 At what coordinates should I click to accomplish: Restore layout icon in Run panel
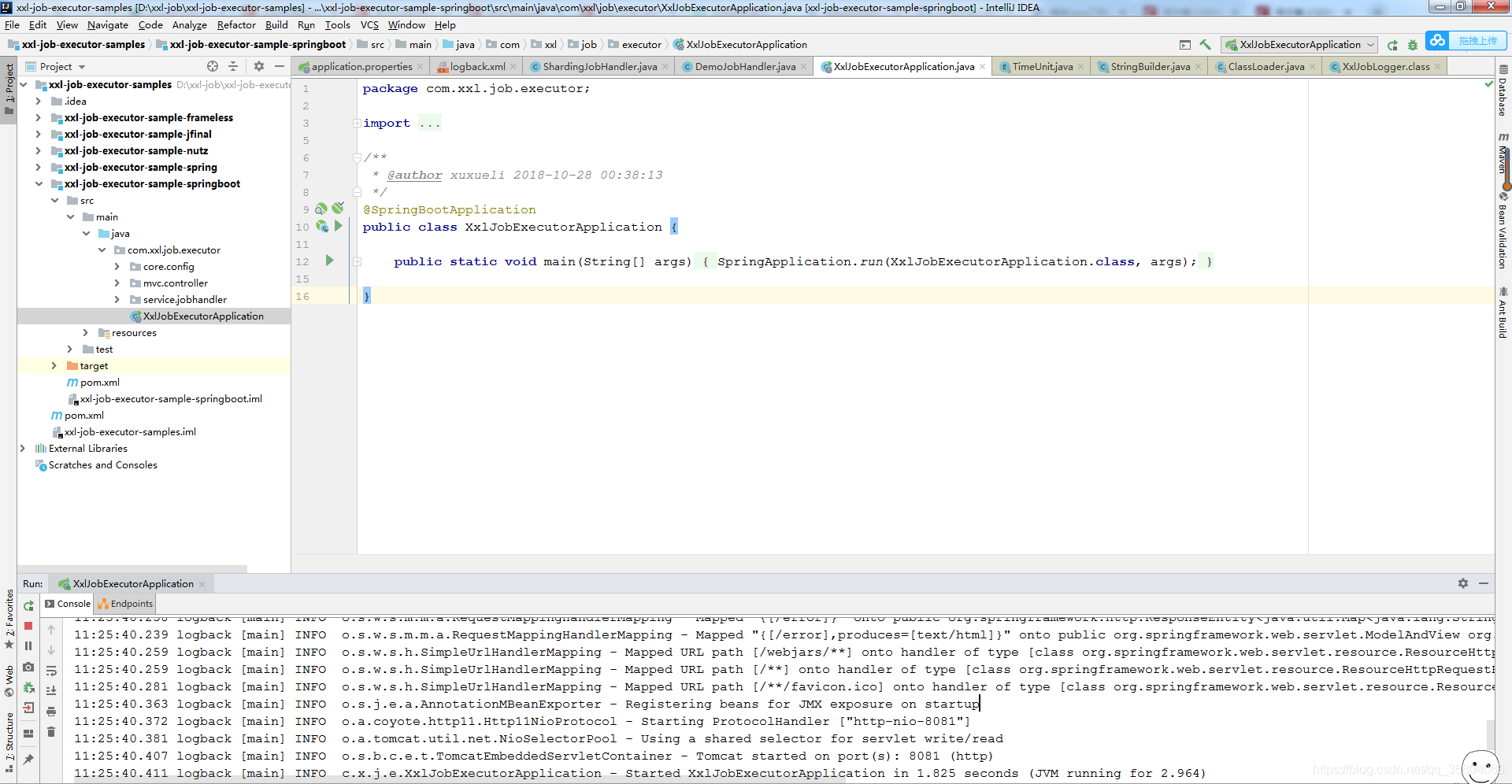pos(28,734)
